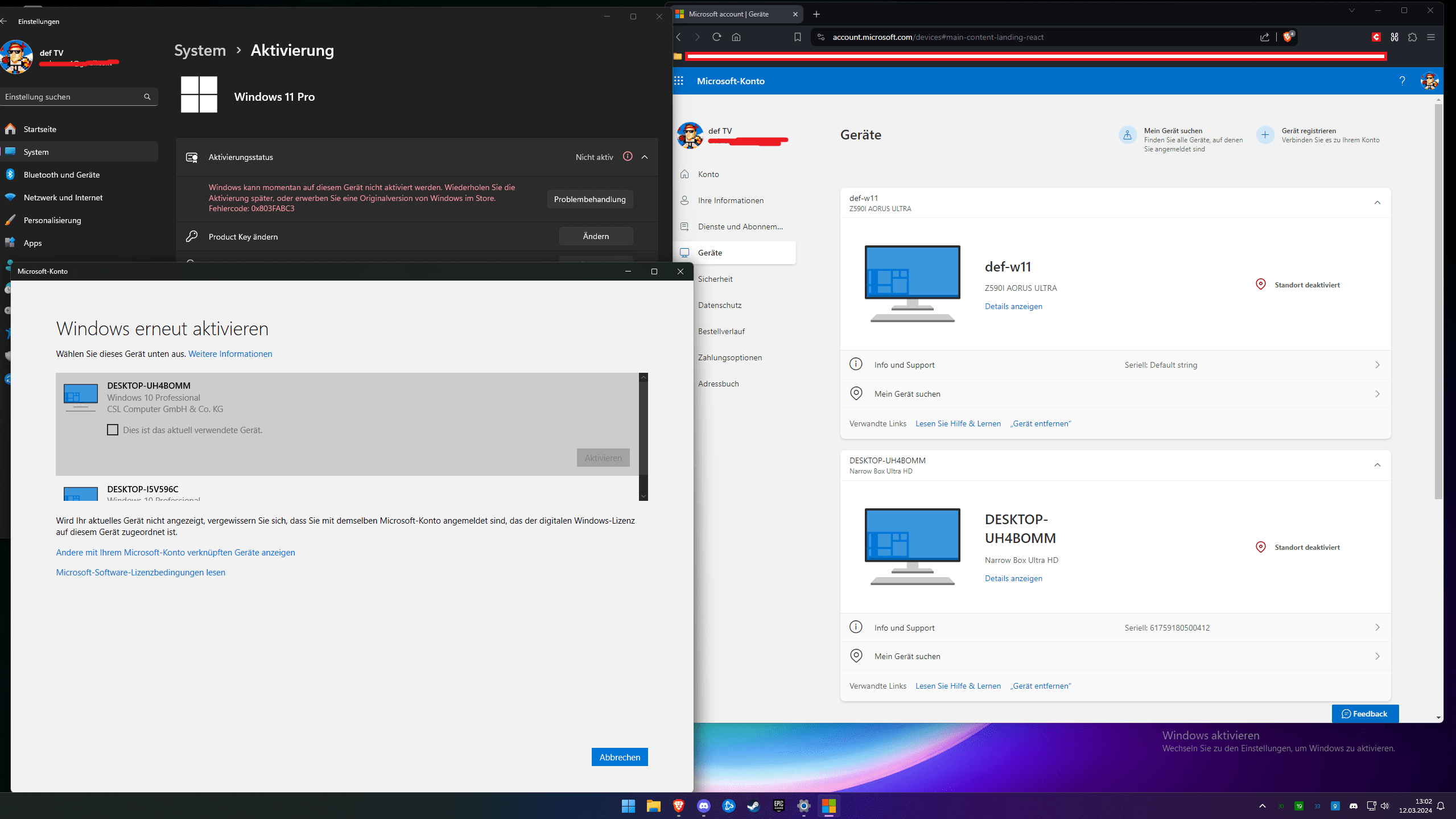The width and height of the screenshot is (1456, 819).
Task: Click the System breadcrumb in Aktivierung header
Action: (x=200, y=50)
